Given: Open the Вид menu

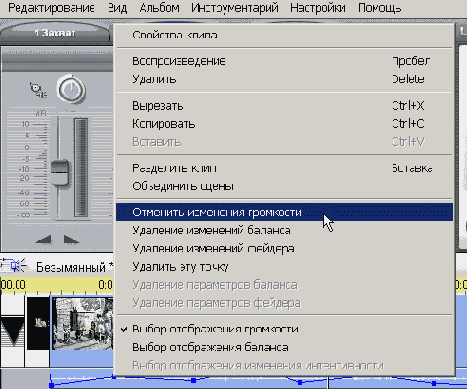Looking at the screenshot, I should pyautogui.click(x=118, y=8).
